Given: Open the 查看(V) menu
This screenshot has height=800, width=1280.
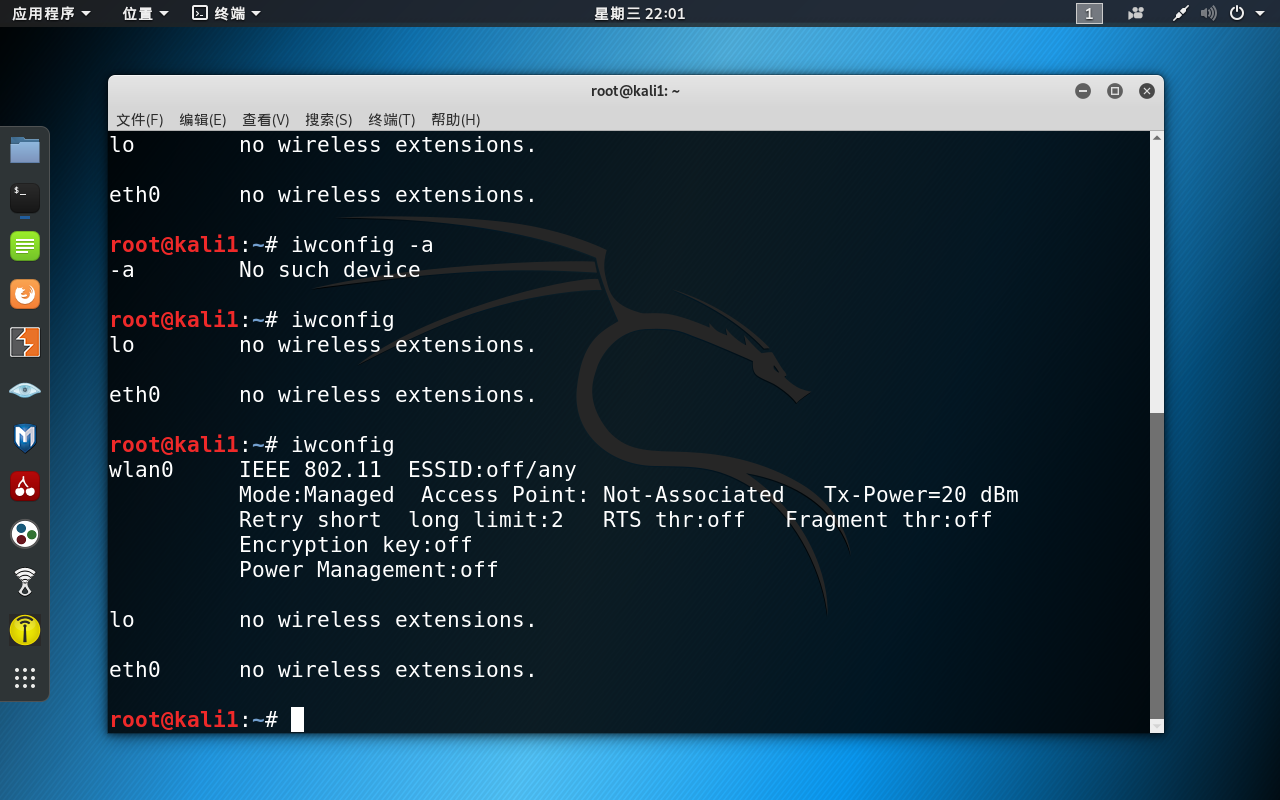Looking at the screenshot, I should [x=266, y=119].
